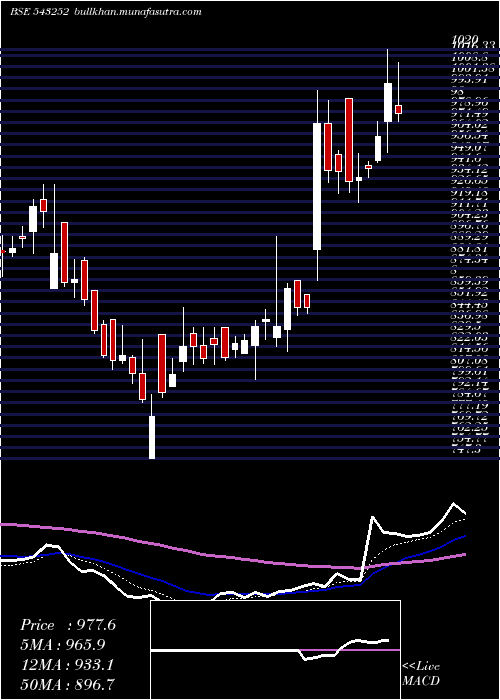Image resolution: width=500 pixels, height=700 pixels.
Task: Select the Price : 977.6 readout
Action: click(68, 625)
